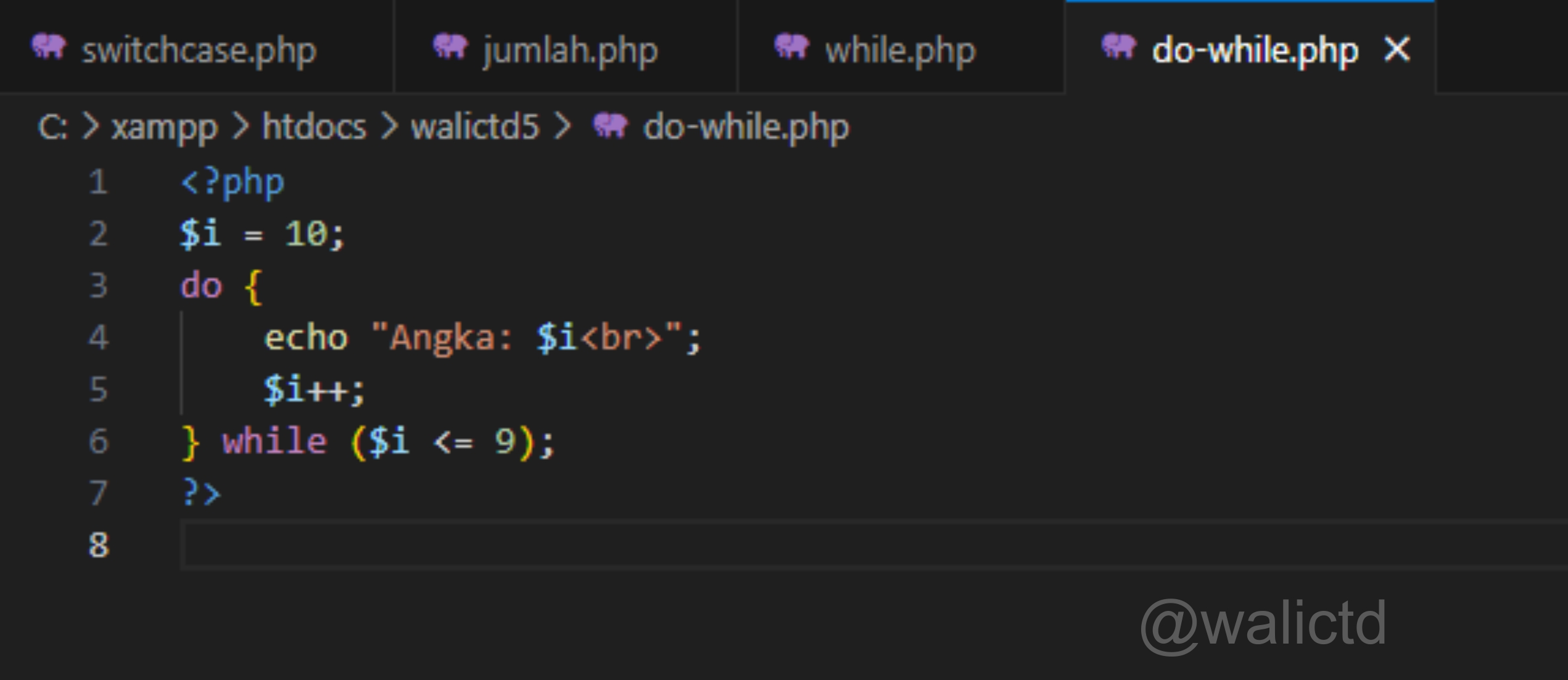Click the PHP icon on while.php tab

pyautogui.click(x=791, y=47)
